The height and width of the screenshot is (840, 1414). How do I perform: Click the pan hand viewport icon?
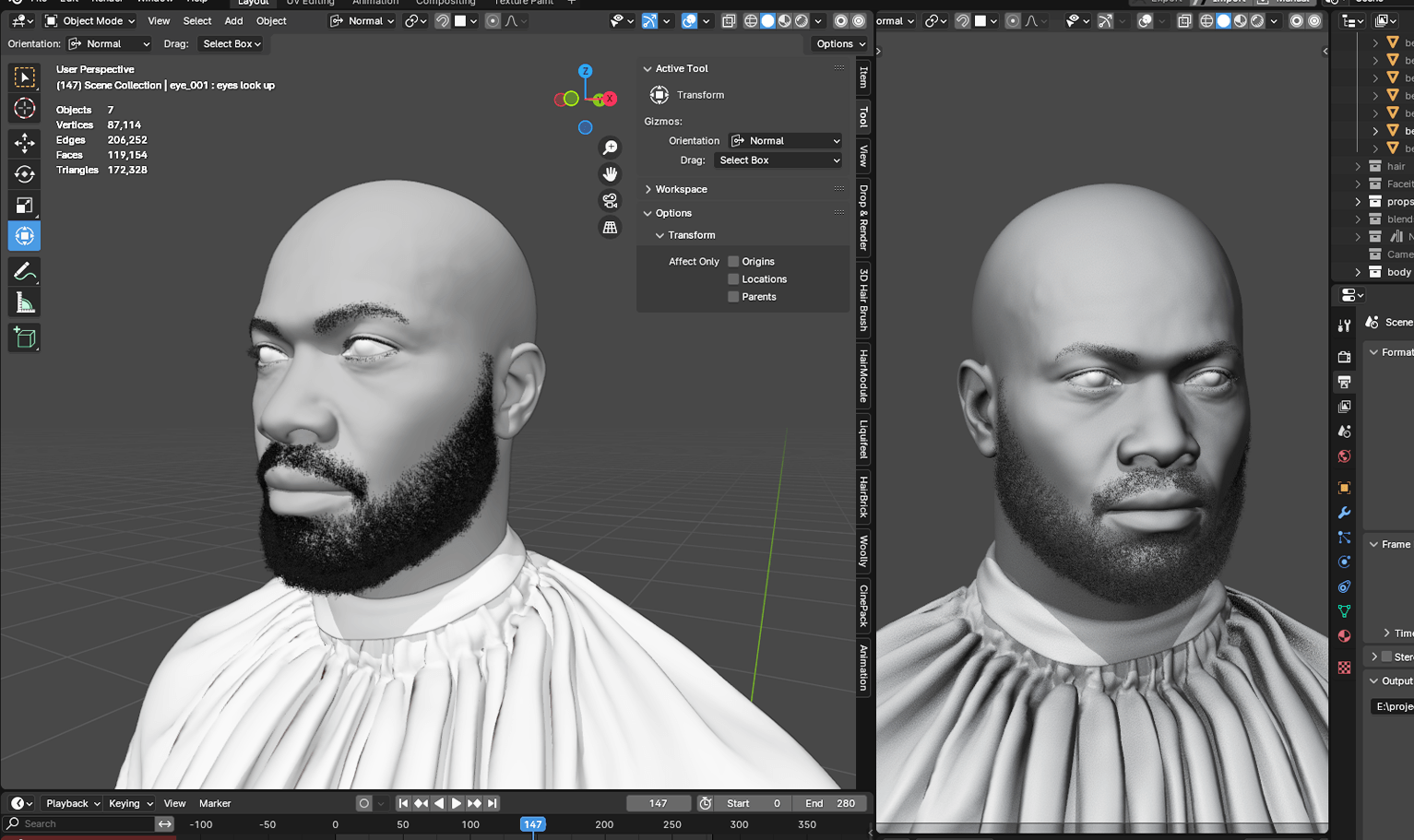(x=610, y=174)
